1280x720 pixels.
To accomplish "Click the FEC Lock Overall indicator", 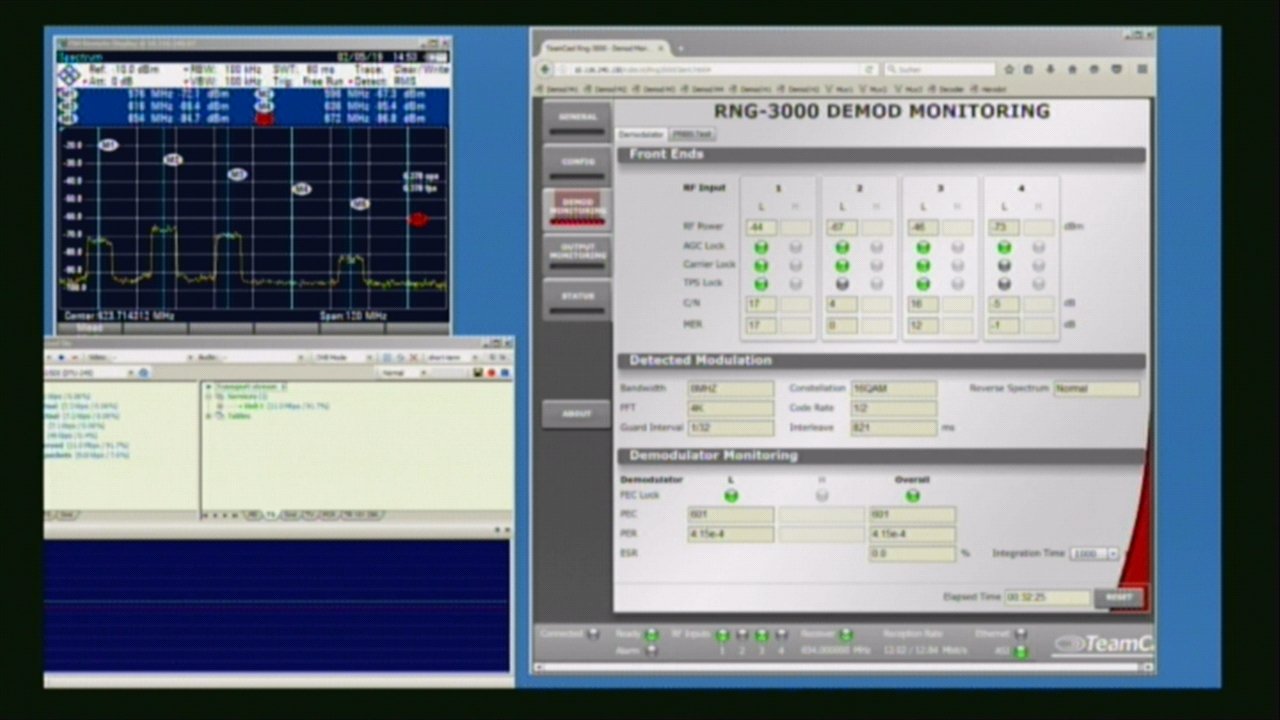I will (912, 496).
